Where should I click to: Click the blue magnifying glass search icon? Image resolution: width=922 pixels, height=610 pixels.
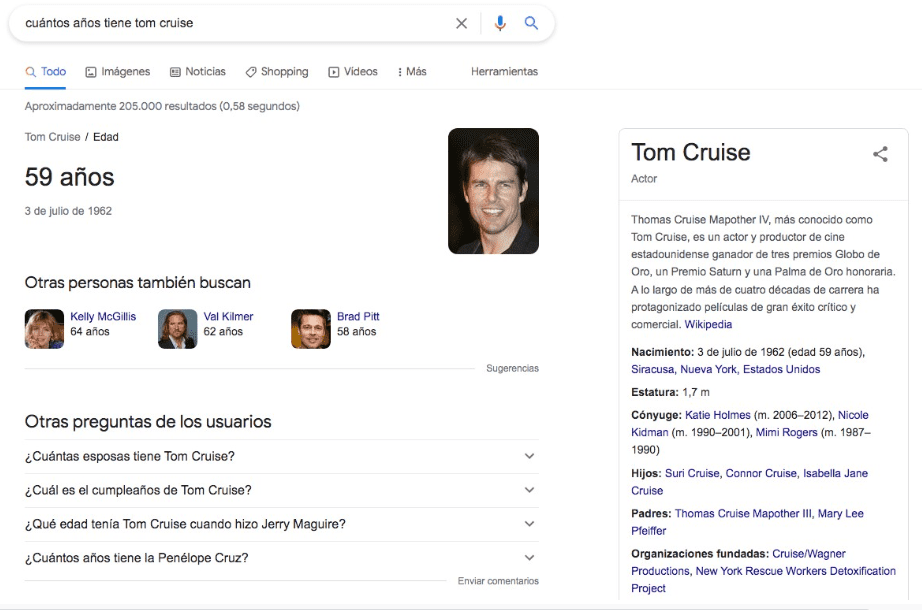[x=531, y=23]
